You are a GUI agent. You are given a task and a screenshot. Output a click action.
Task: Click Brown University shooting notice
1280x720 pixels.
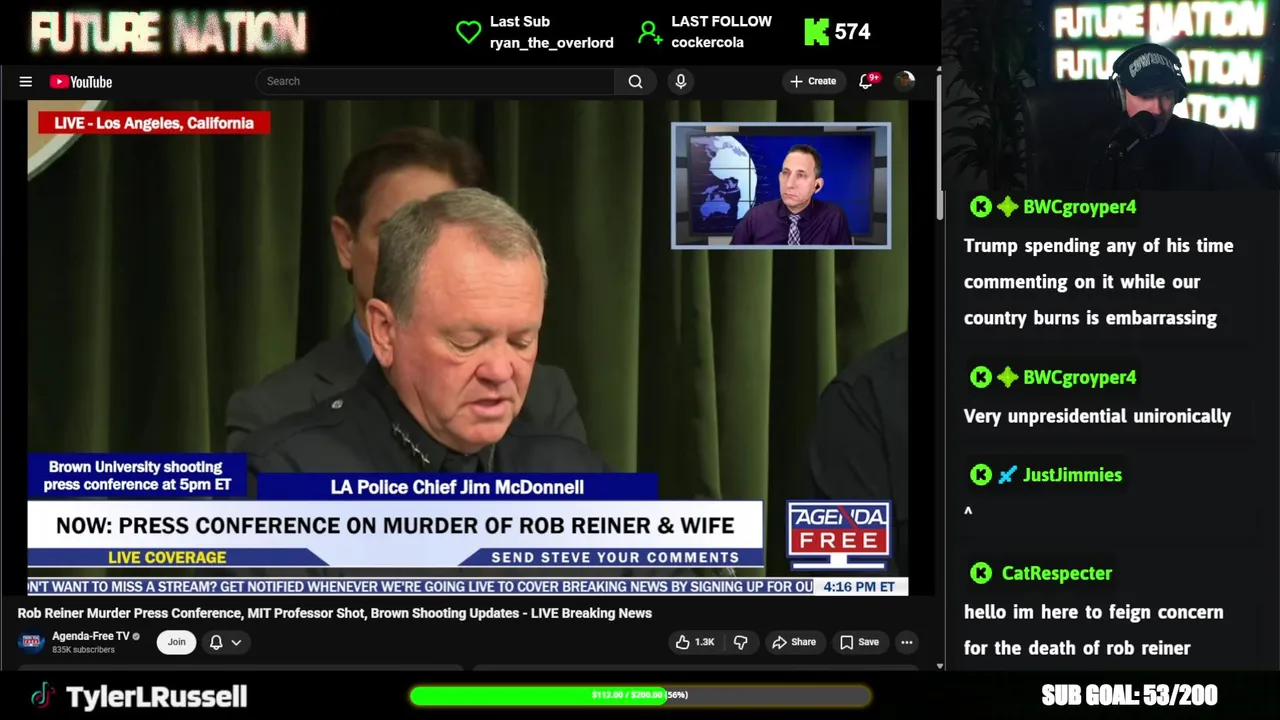[137, 475]
